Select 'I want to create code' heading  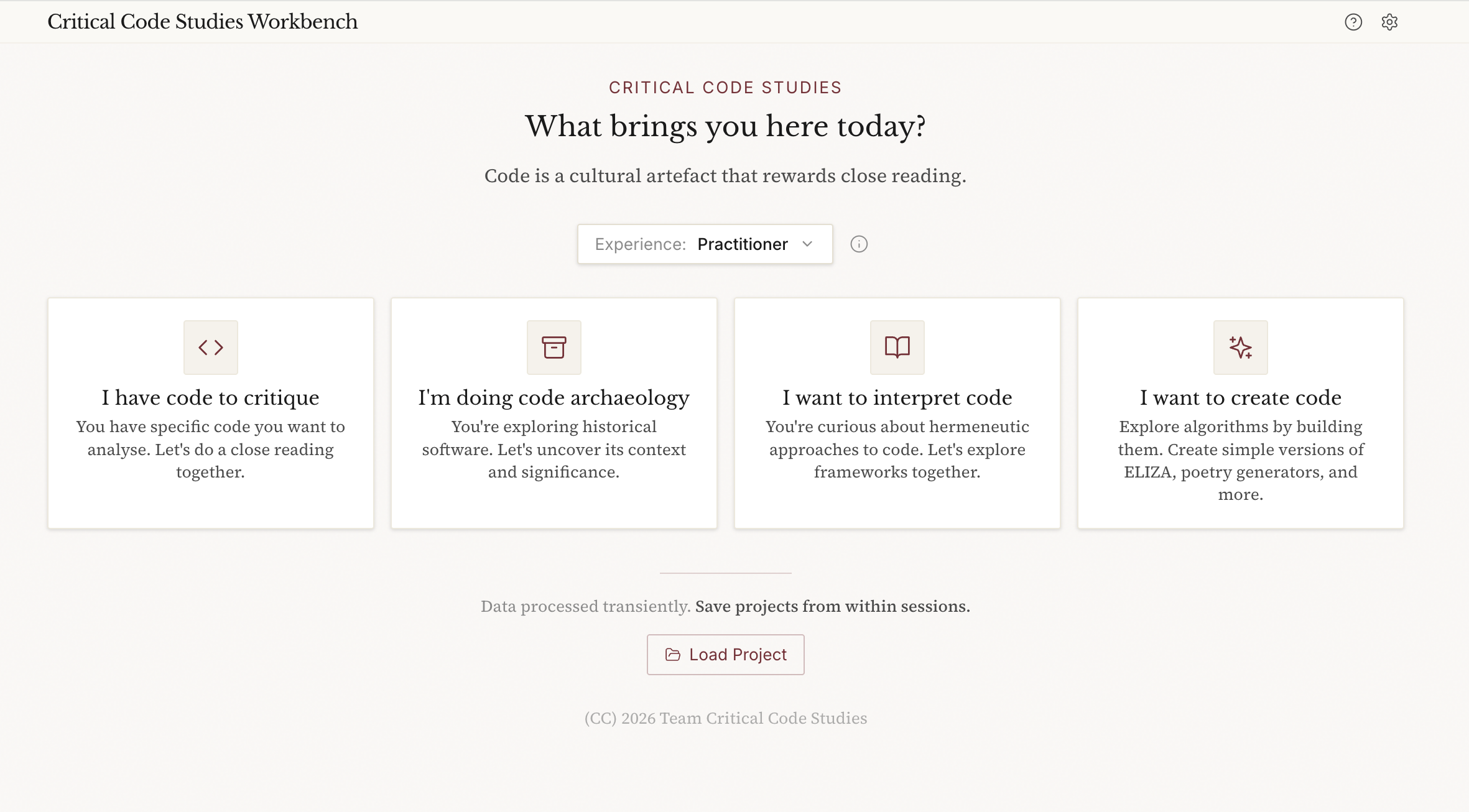[x=1240, y=398]
